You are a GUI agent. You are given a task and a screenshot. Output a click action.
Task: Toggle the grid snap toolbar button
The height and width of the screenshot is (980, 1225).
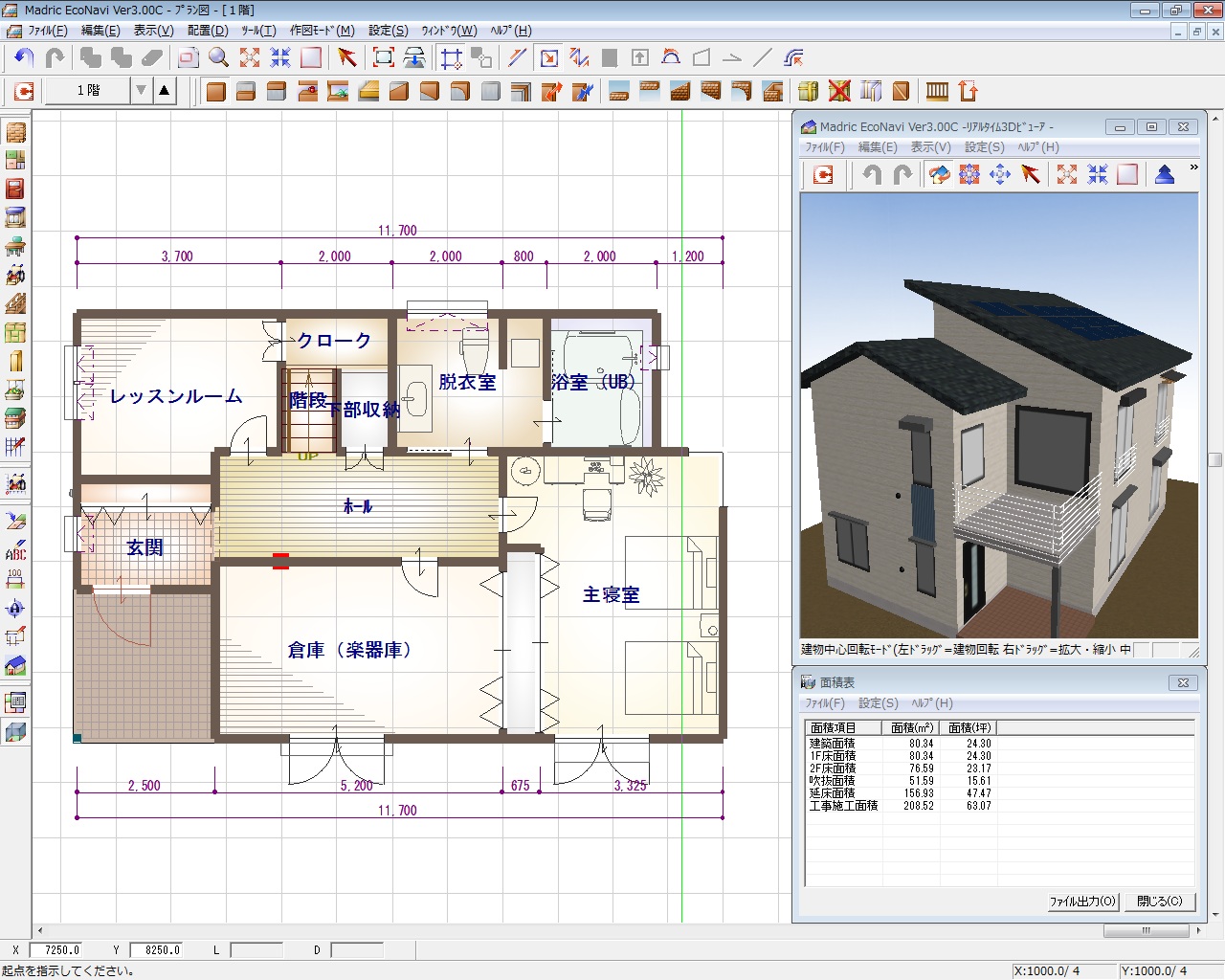click(x=451, y=58)
